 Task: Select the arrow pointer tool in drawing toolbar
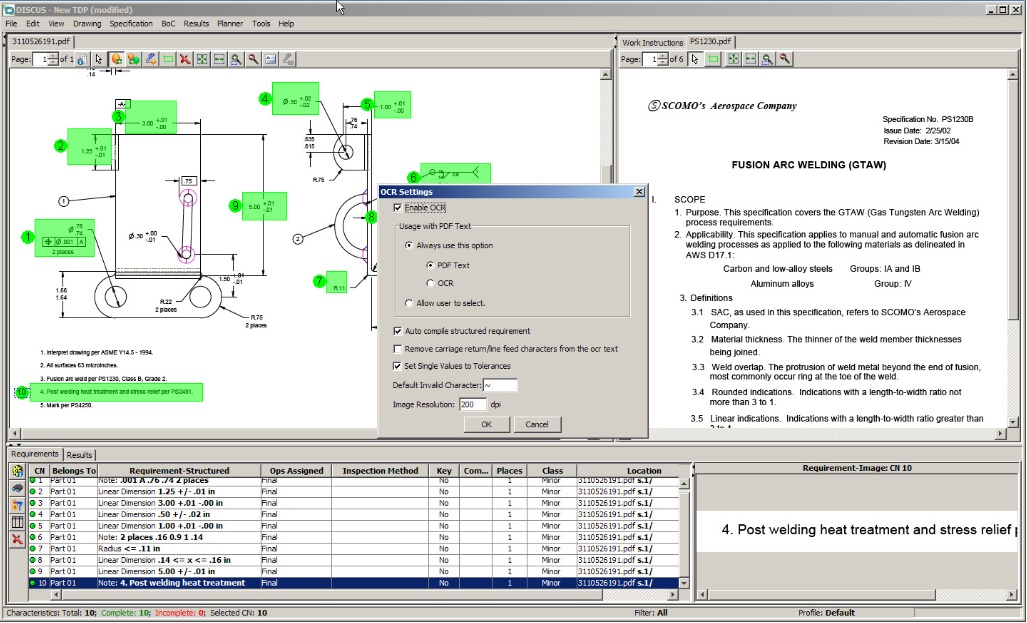point(99,60)
